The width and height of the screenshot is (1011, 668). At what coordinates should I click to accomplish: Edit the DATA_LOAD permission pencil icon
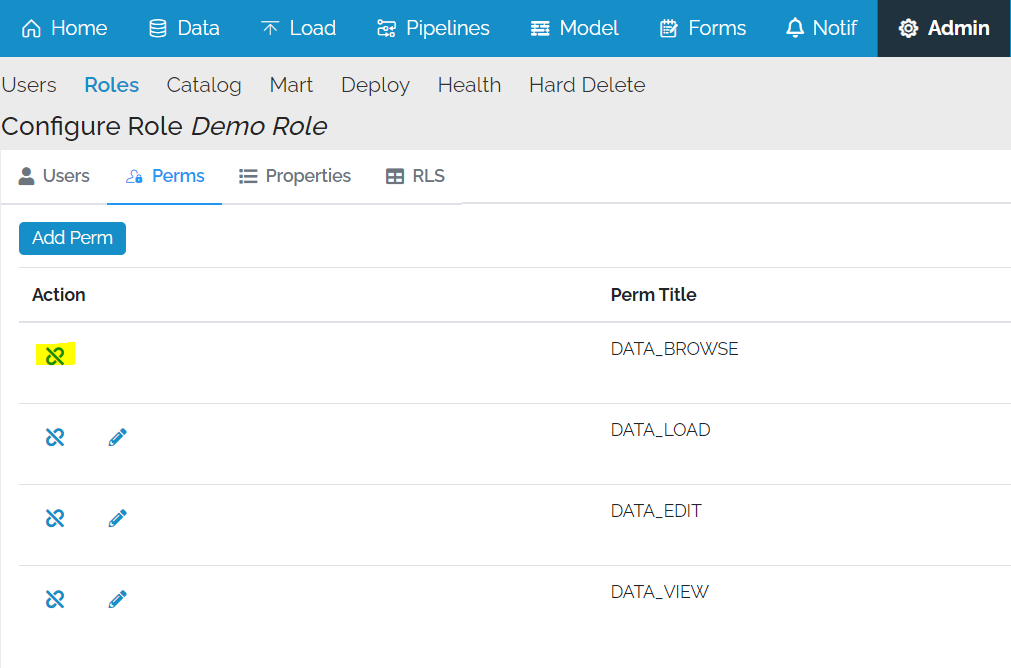click(117, 437)
